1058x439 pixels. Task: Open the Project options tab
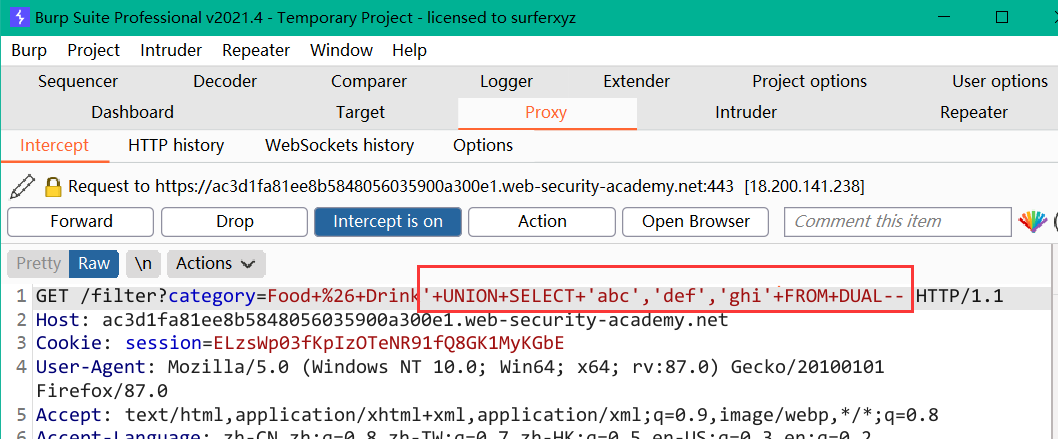click(809, 82)
